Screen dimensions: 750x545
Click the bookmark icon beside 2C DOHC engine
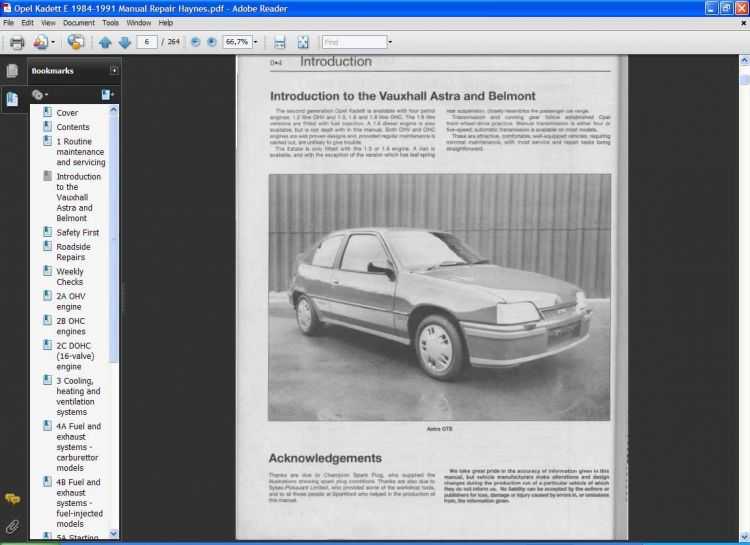point(47,345)
